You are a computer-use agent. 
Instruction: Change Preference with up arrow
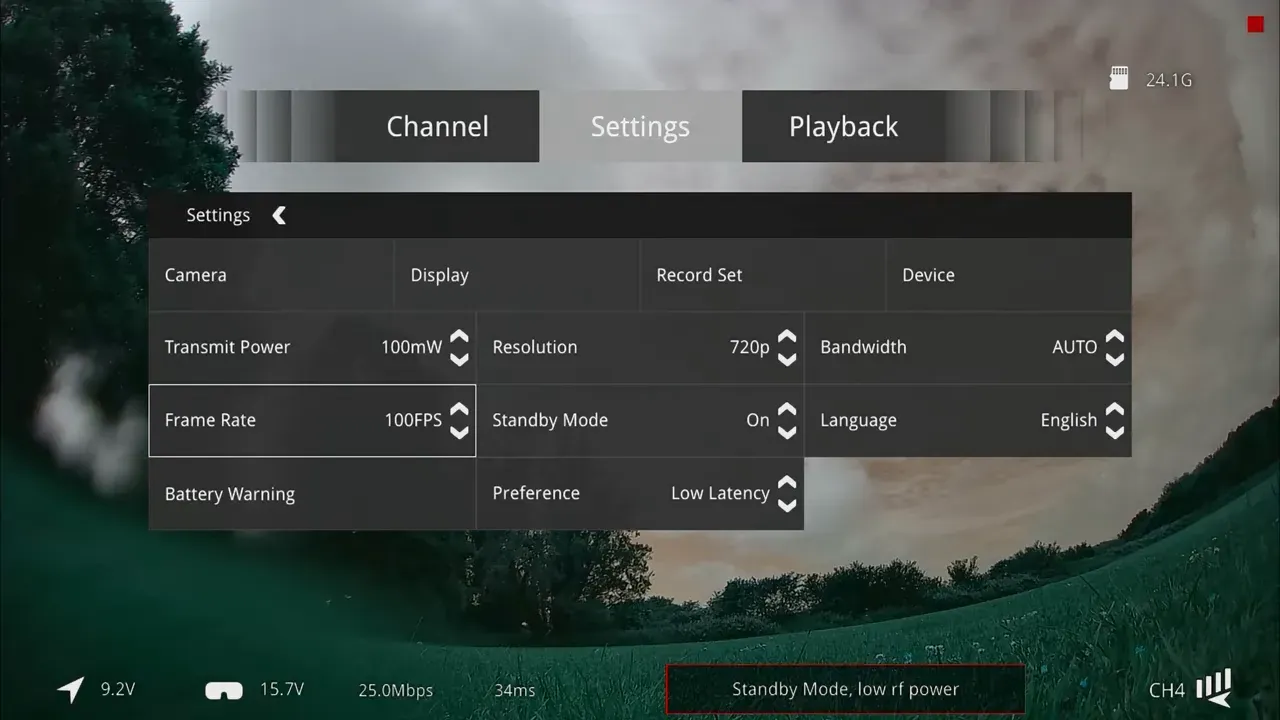(787, 483)
